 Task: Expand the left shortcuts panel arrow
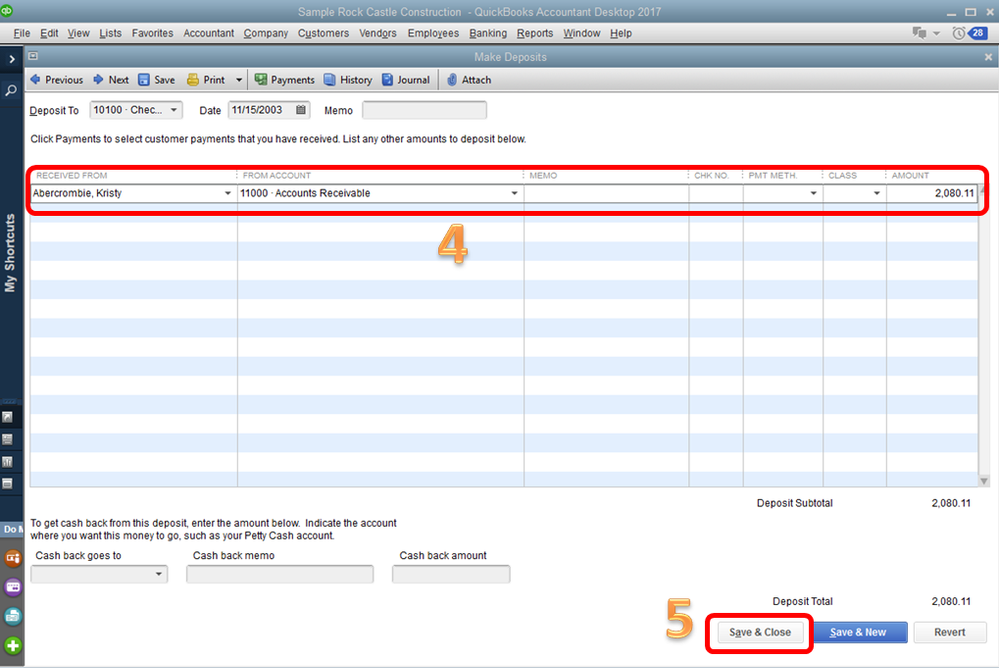(11, 59)
